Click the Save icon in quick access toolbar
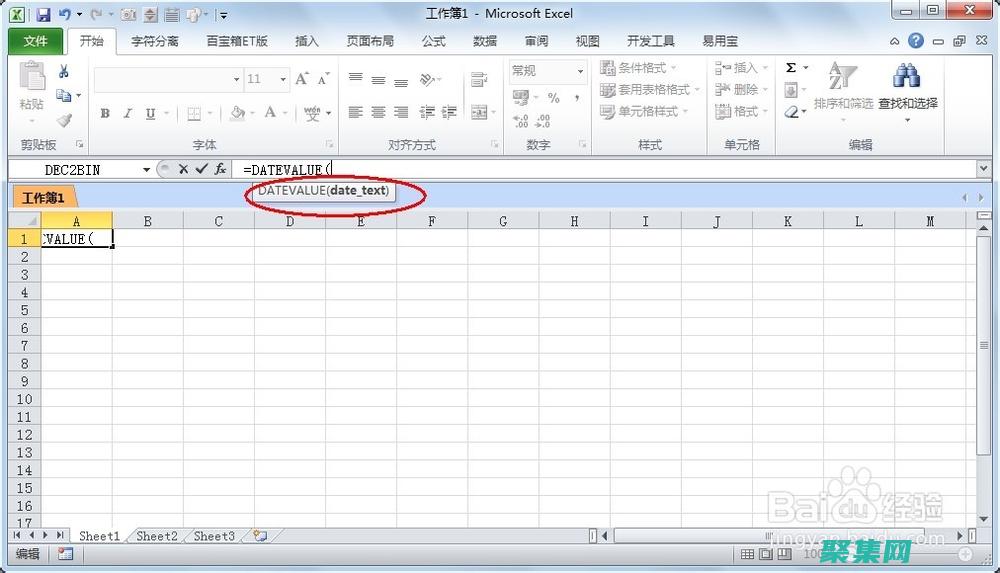This screenshot has width=1000, height=573. (43, 15)
